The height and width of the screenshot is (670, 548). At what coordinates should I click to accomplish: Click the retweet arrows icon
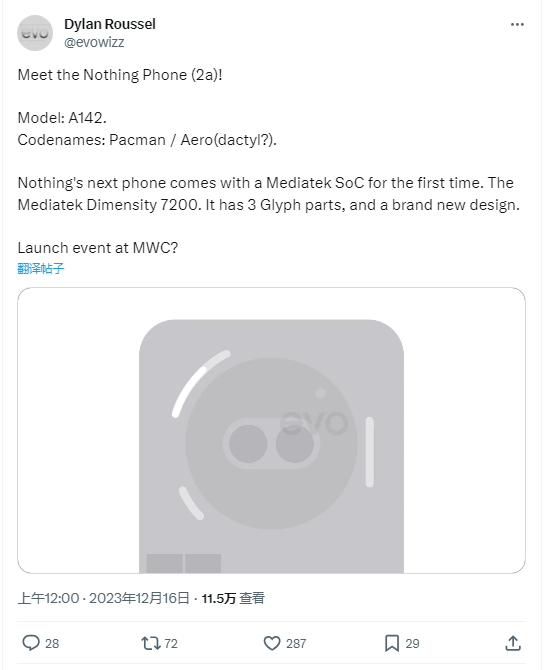click(x=150, y=643)
